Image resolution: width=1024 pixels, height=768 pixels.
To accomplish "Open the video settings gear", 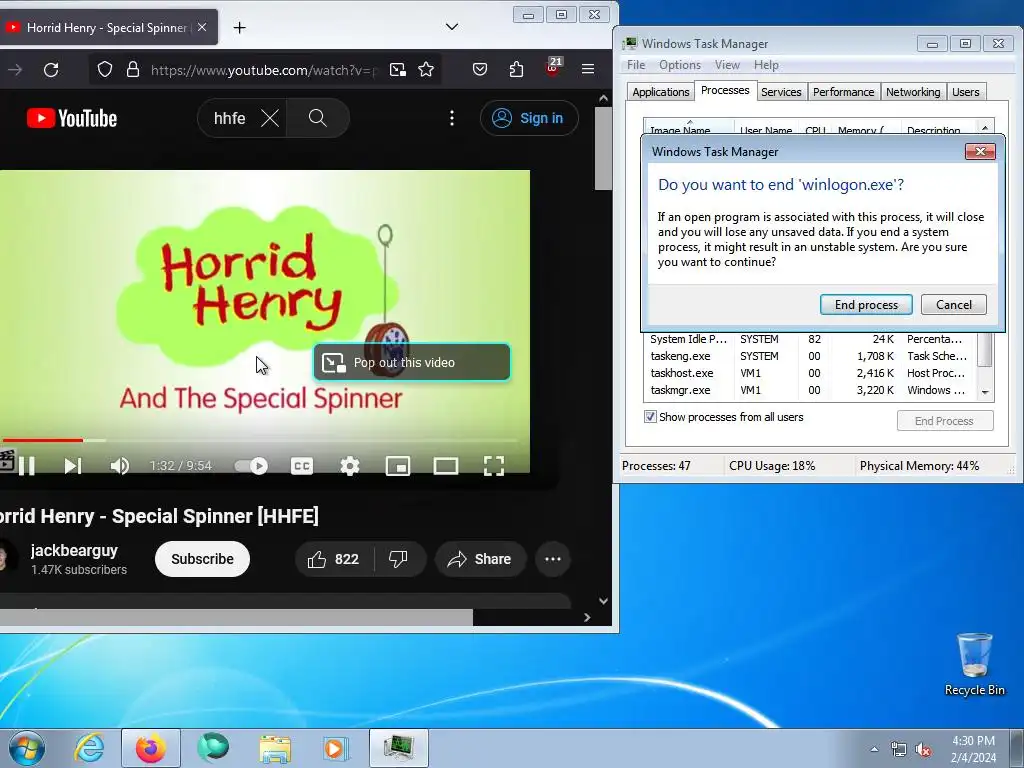I will [x=350, y=466].
